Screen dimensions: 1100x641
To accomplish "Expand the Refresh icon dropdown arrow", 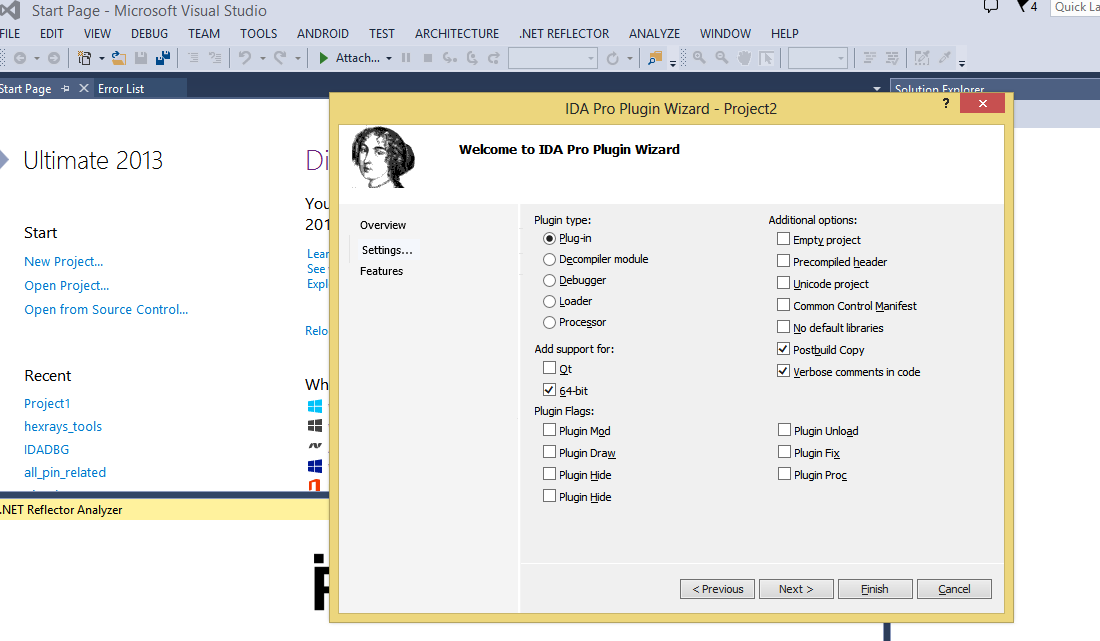I will 630,58.
